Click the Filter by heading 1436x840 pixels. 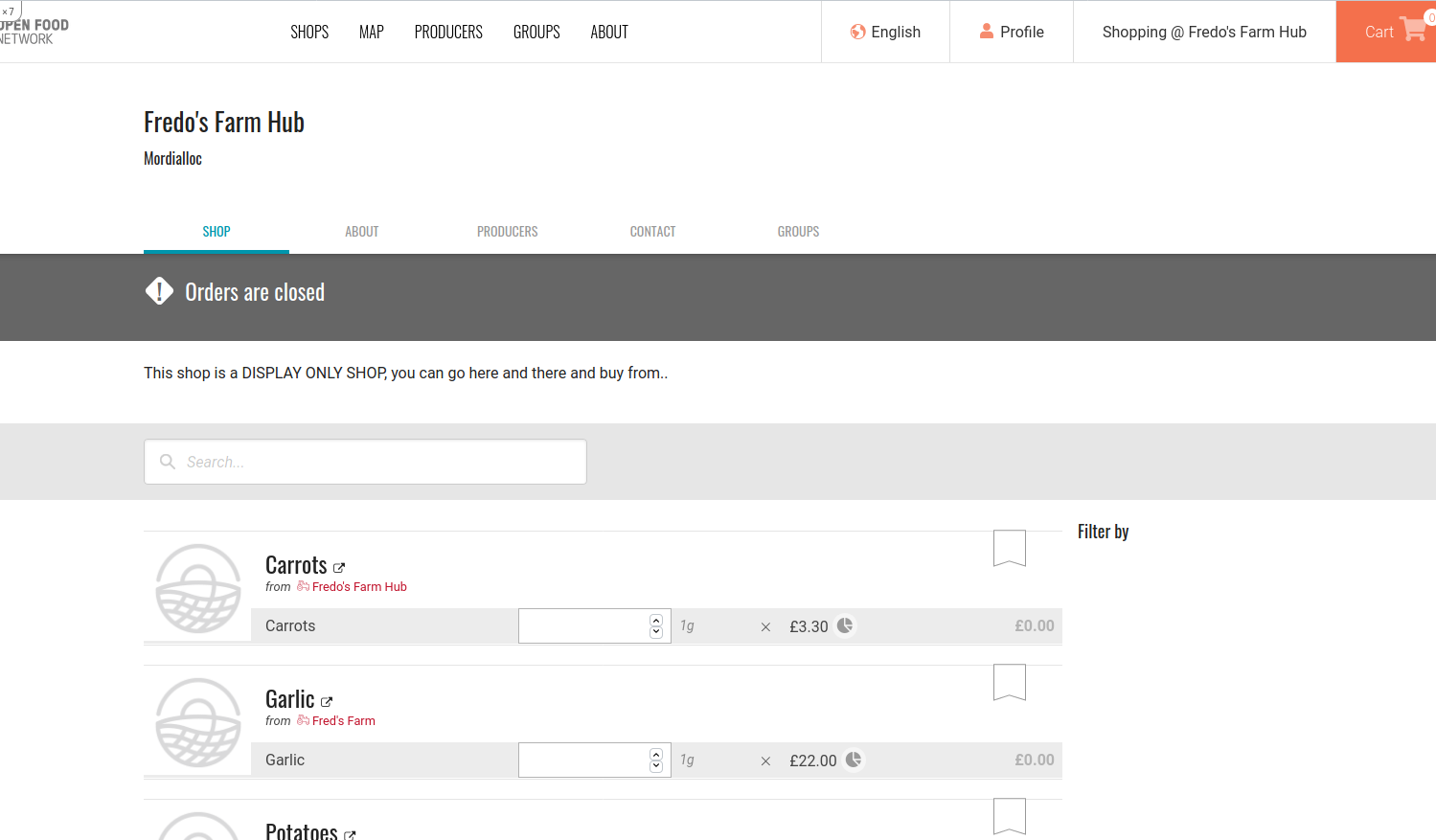(x=1103, y=532)
